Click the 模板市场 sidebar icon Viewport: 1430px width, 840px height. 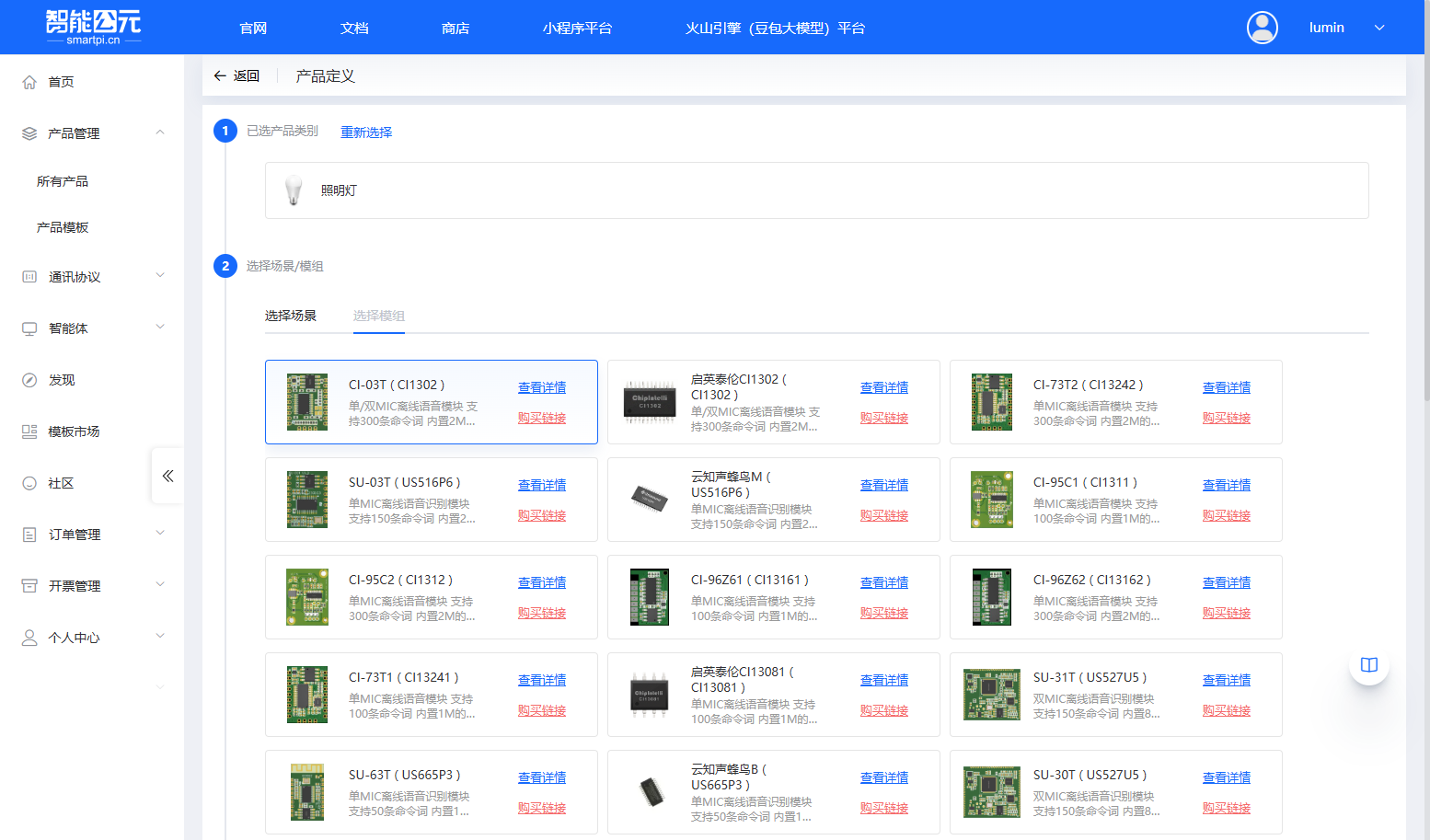click(29, 432)
